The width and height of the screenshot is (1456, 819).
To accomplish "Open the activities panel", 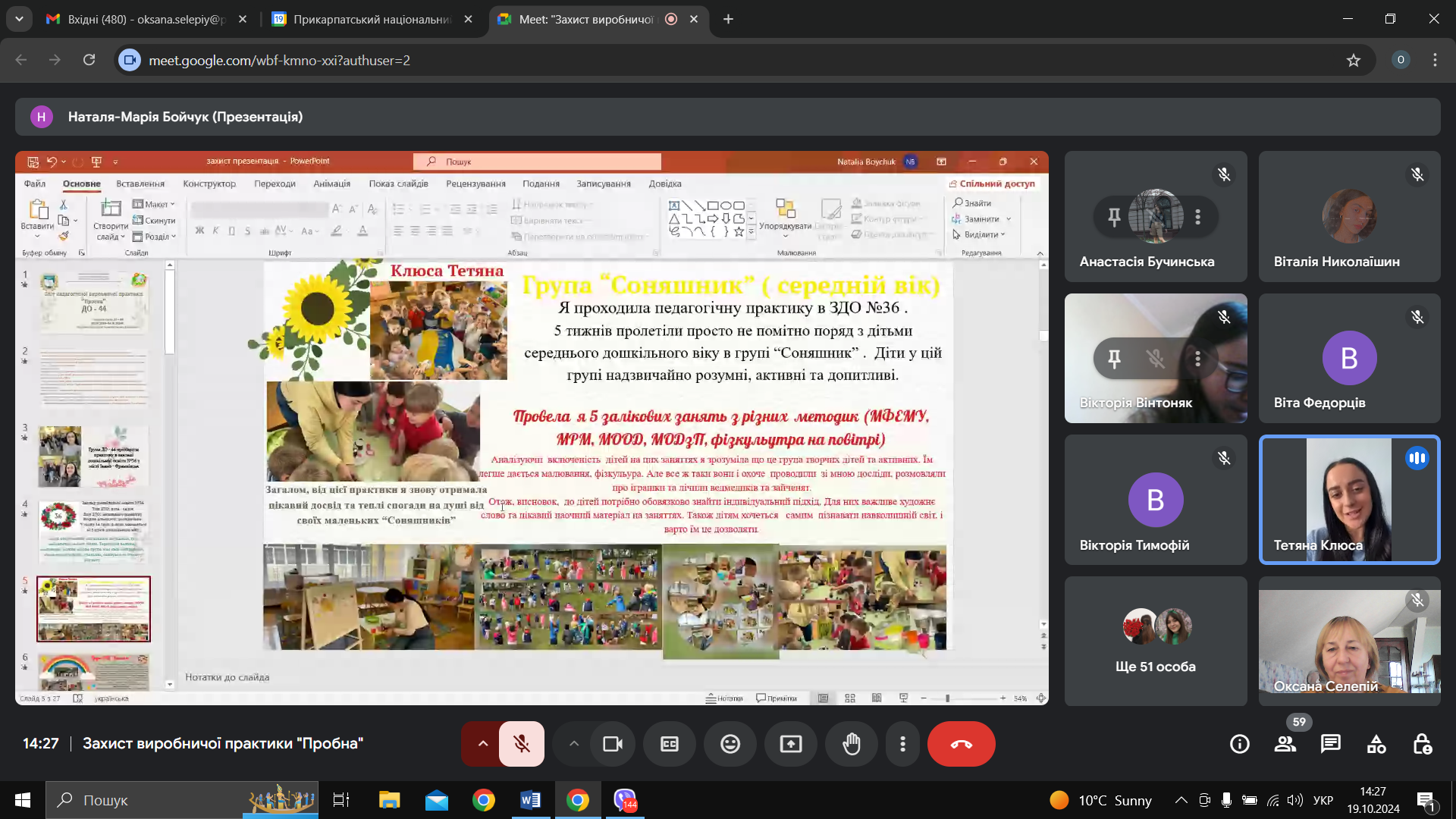I will 1376,744.
